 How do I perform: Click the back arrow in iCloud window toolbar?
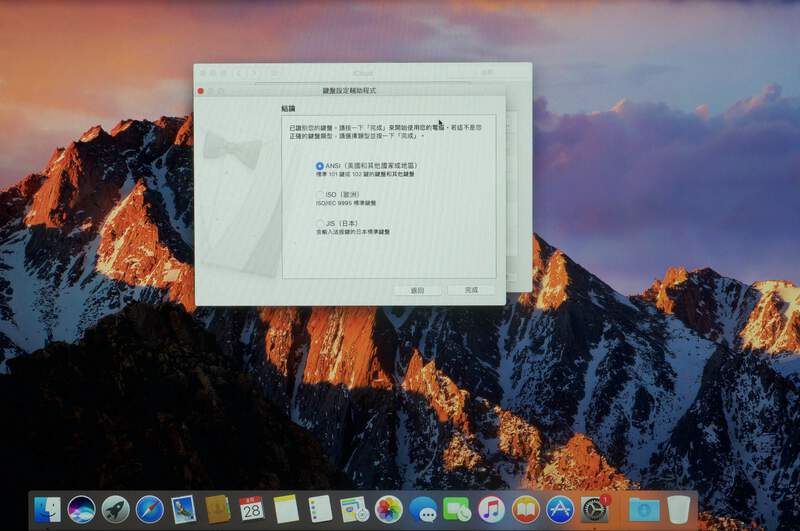(x=239, y=73)
